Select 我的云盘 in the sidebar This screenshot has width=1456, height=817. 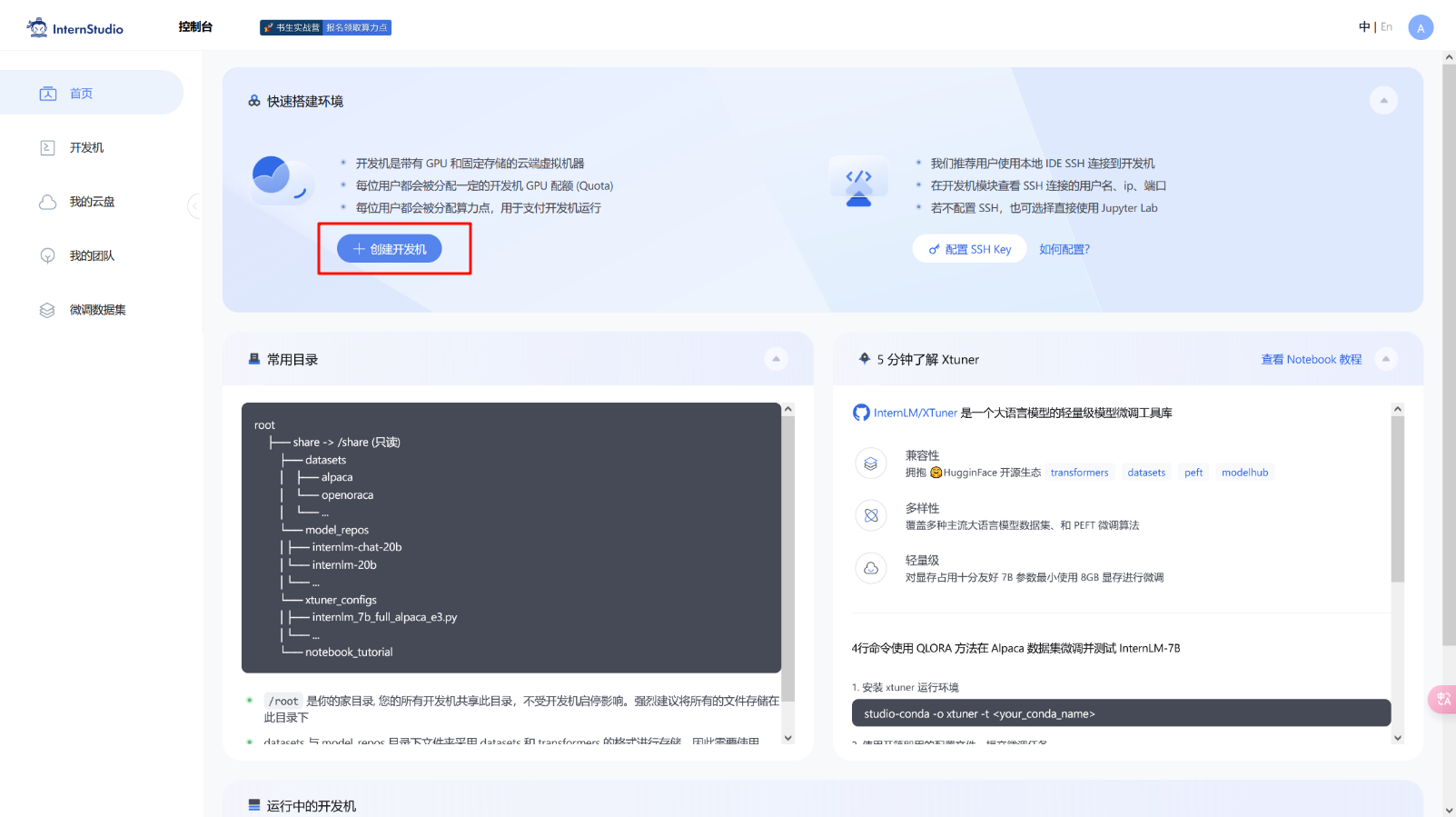[92, 202]
